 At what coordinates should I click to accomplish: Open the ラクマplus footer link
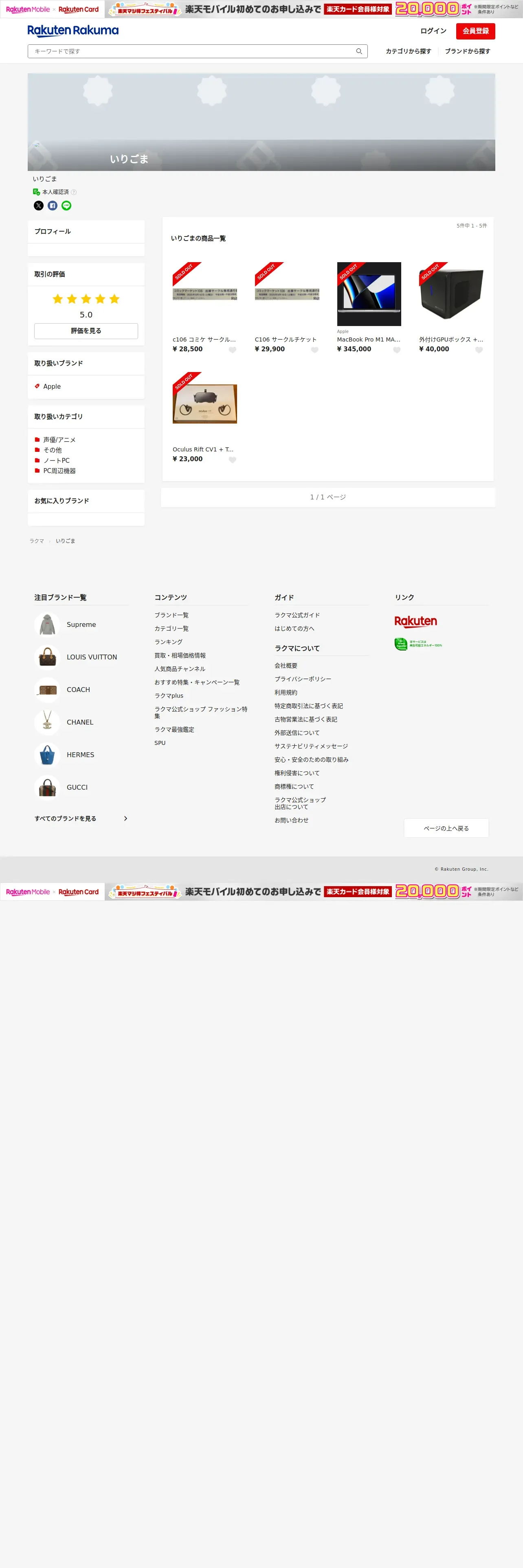(169, 696)
